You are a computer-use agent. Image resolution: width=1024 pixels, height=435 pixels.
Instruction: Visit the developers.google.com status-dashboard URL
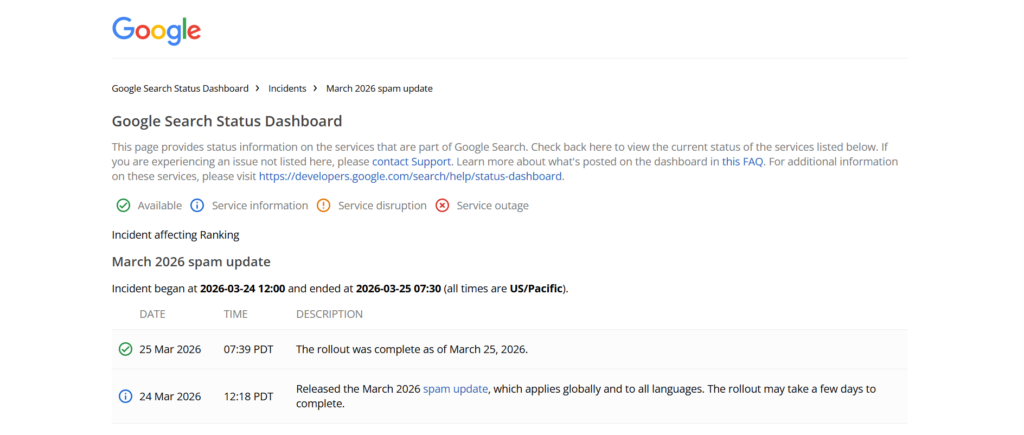point(411,176)
